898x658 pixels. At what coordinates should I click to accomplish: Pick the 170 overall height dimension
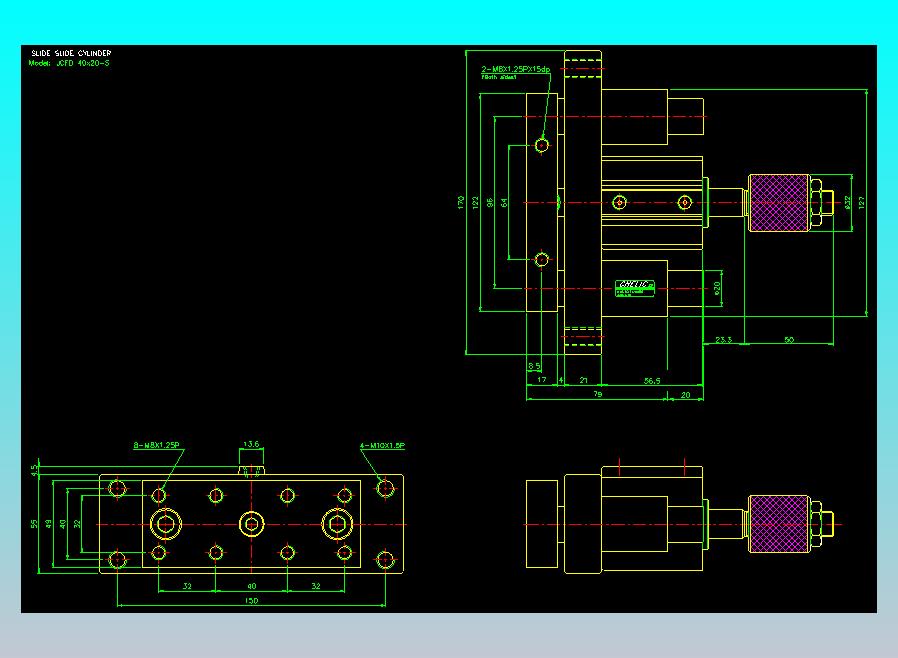461,202
